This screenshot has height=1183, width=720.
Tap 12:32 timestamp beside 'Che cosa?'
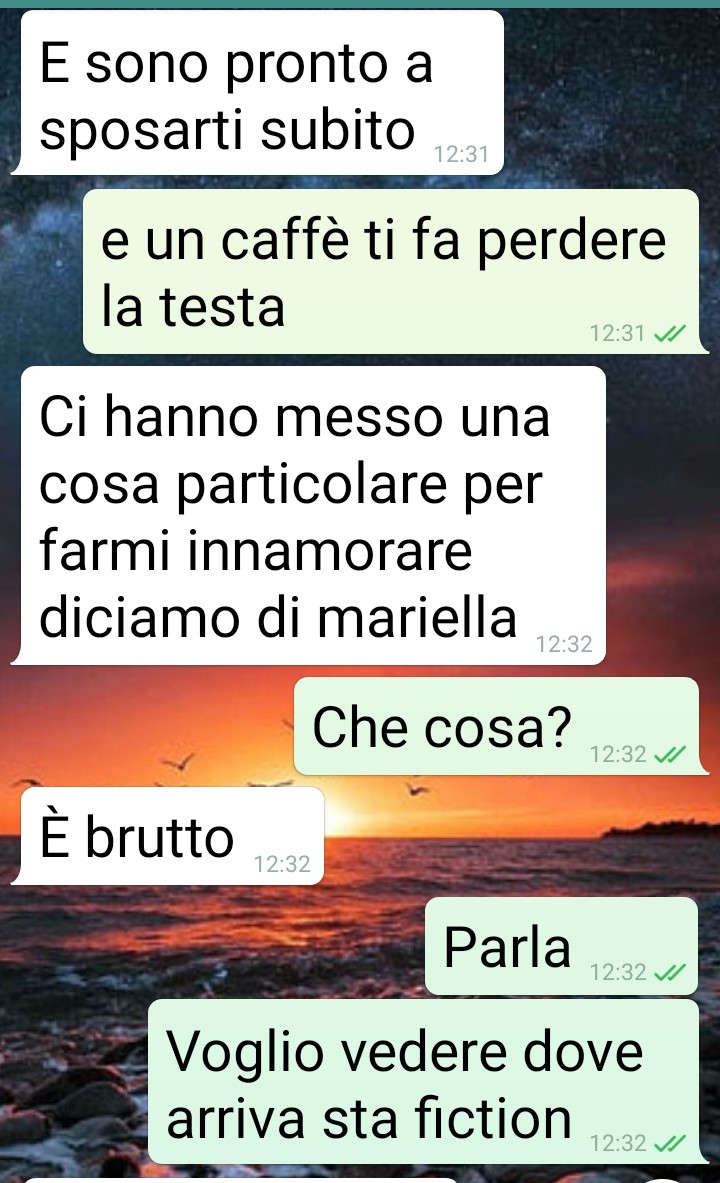pos(617,754)
